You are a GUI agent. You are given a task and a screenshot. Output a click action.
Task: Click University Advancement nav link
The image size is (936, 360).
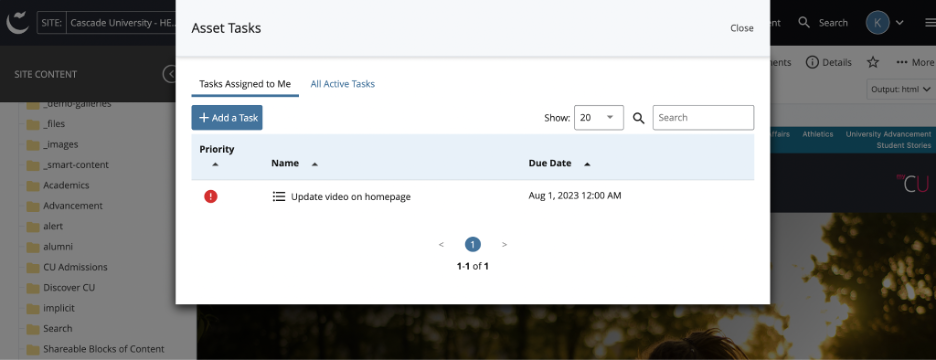(888, 134)
